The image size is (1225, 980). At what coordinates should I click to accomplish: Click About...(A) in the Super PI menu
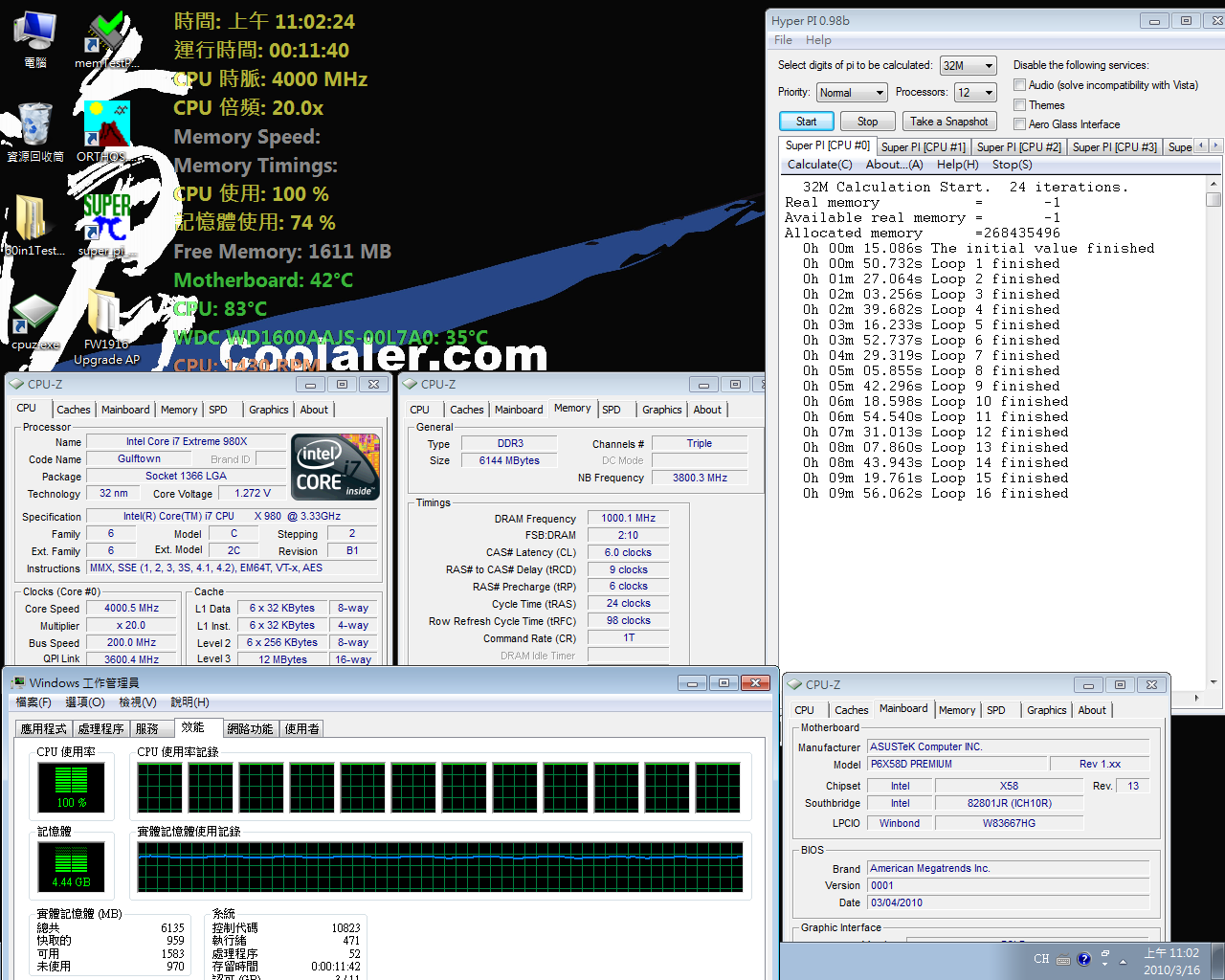(895, 165)
